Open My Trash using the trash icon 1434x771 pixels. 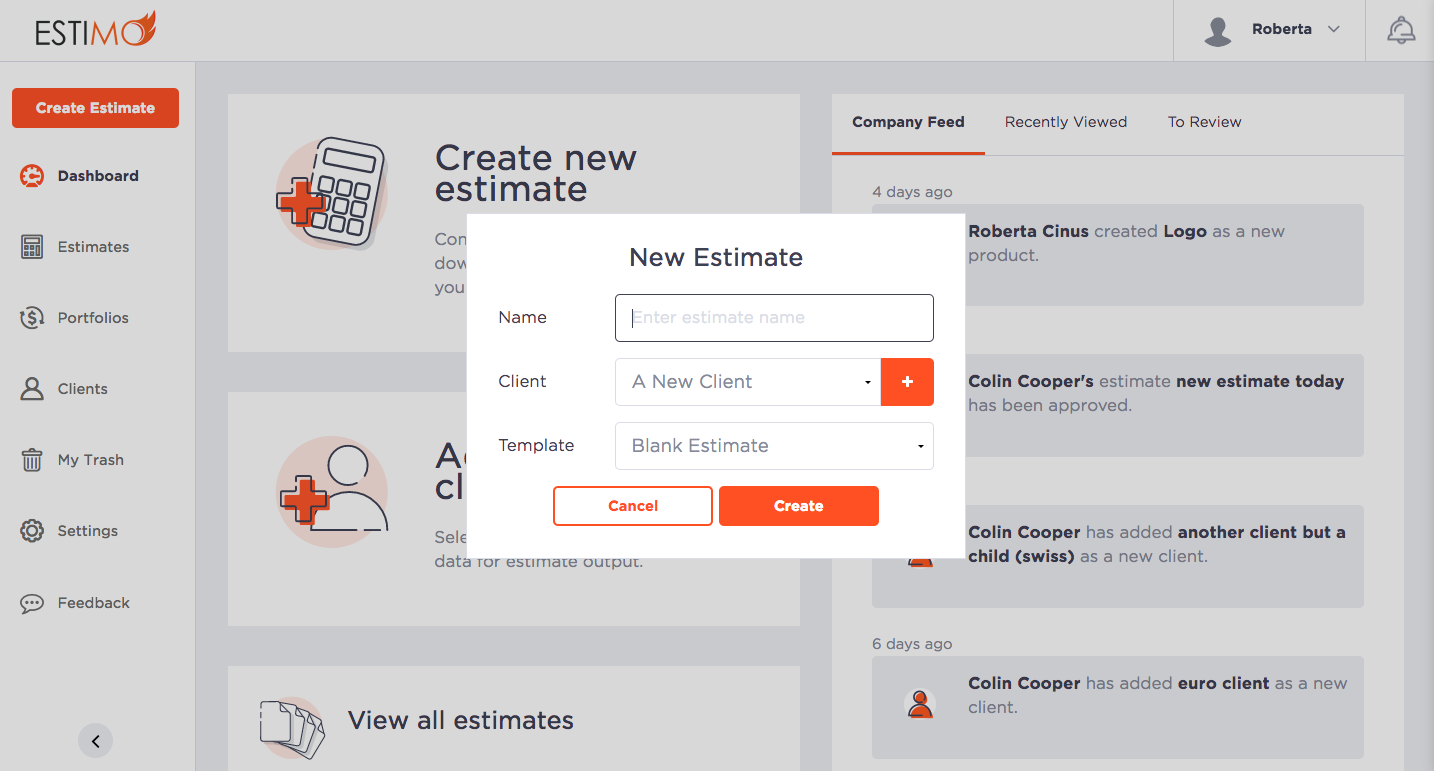click(x=32, y=459)
